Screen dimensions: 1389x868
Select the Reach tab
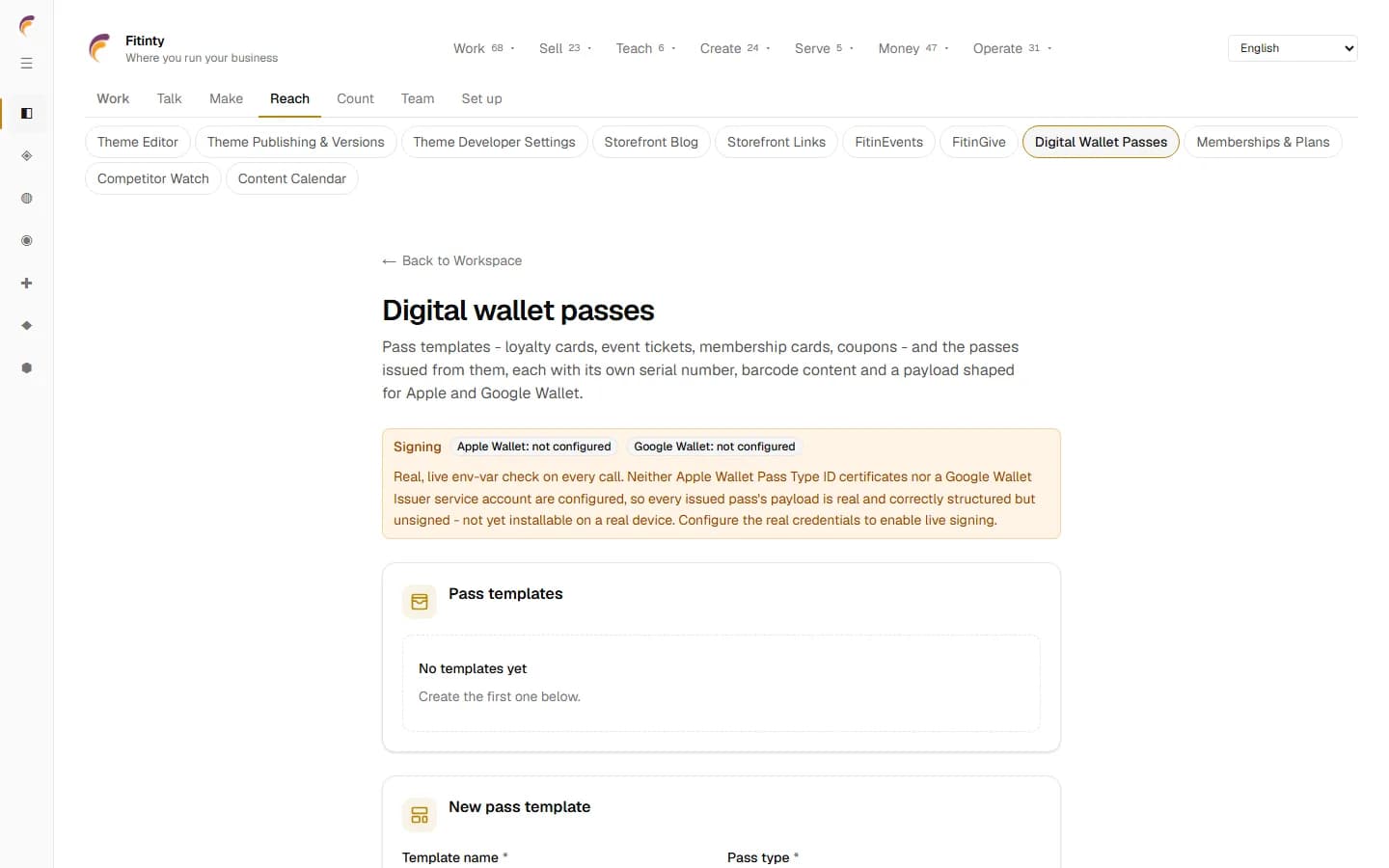(289, 98)
